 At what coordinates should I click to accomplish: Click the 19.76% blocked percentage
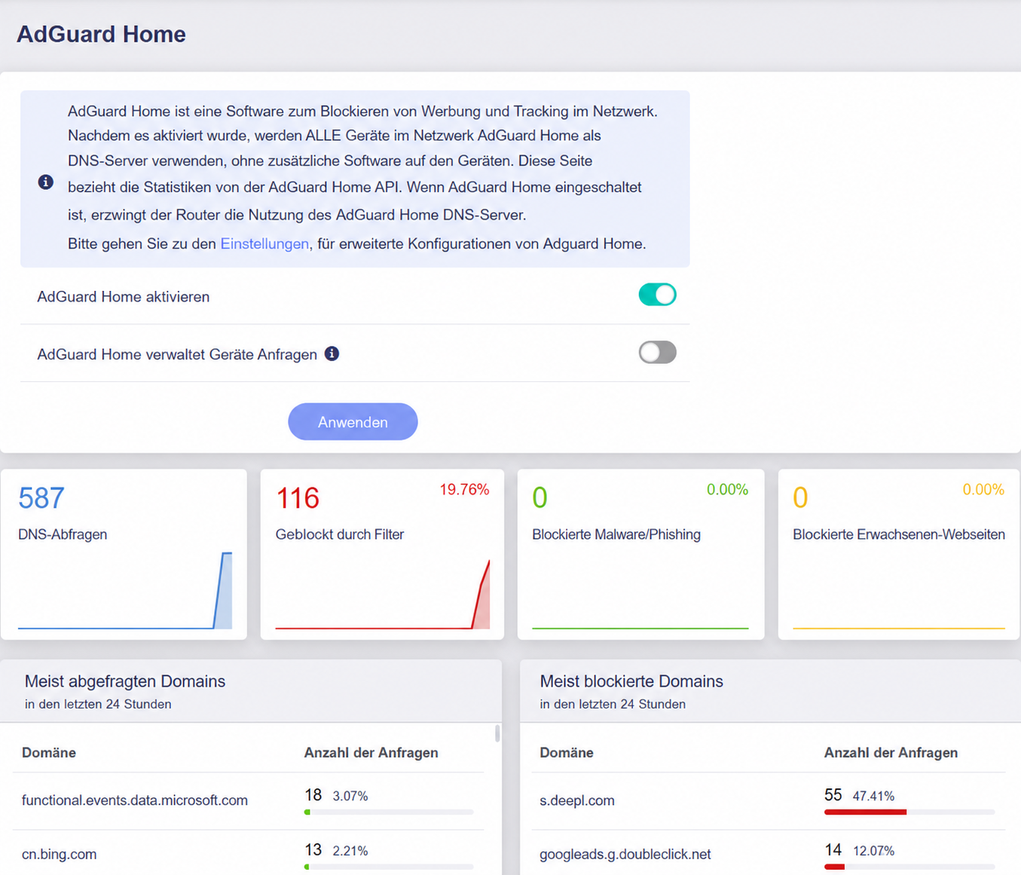pyautogui.click(x=464, y=490)
